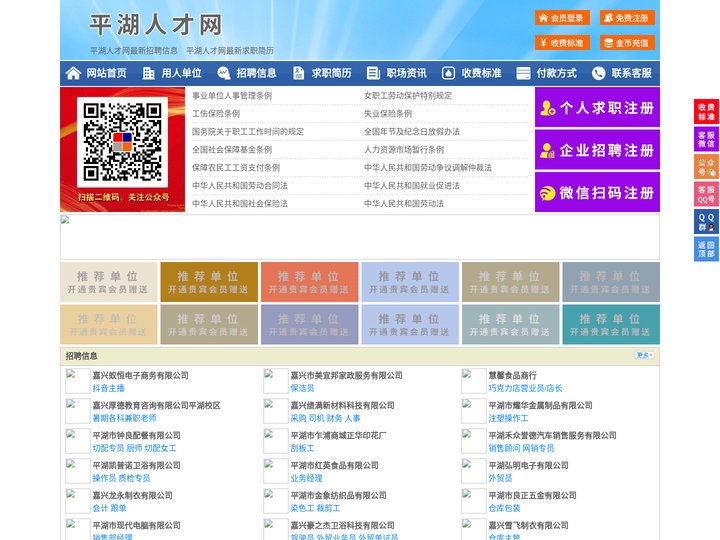The width and height of the screenshot is (720, 540).
Task: Open 中华人民共和国就业促进法 article
Action: point(412,186)
